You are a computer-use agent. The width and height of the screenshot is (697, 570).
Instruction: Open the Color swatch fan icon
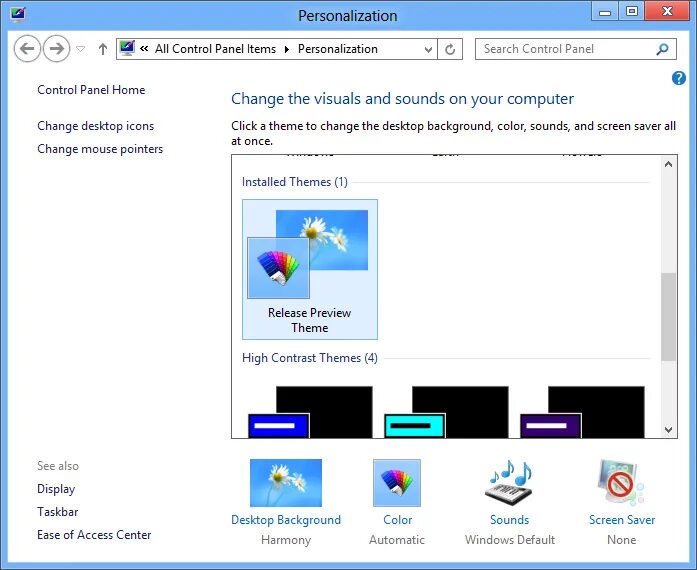pyautogui.click(x=397, y=483)
